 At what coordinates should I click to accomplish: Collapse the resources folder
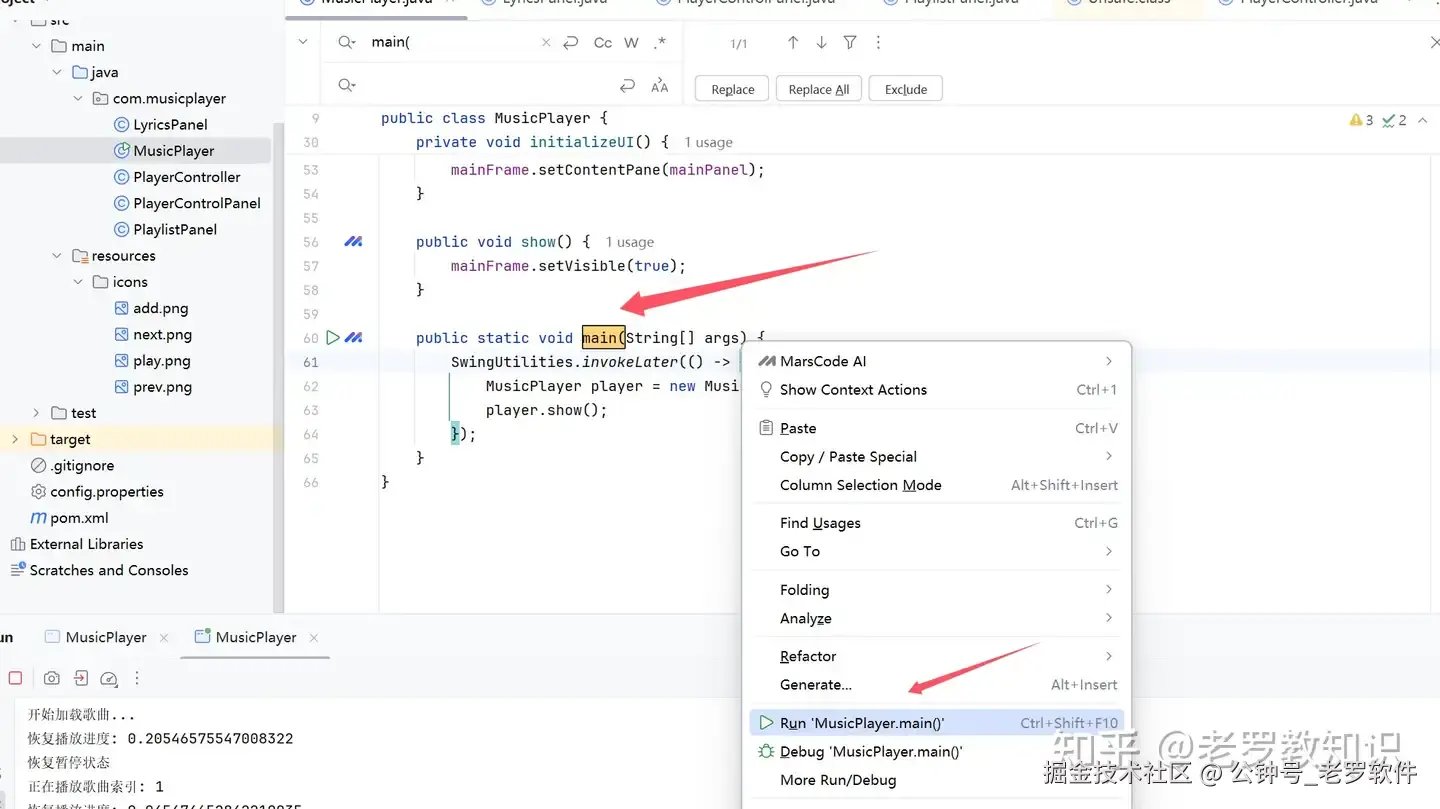[57, 255]
